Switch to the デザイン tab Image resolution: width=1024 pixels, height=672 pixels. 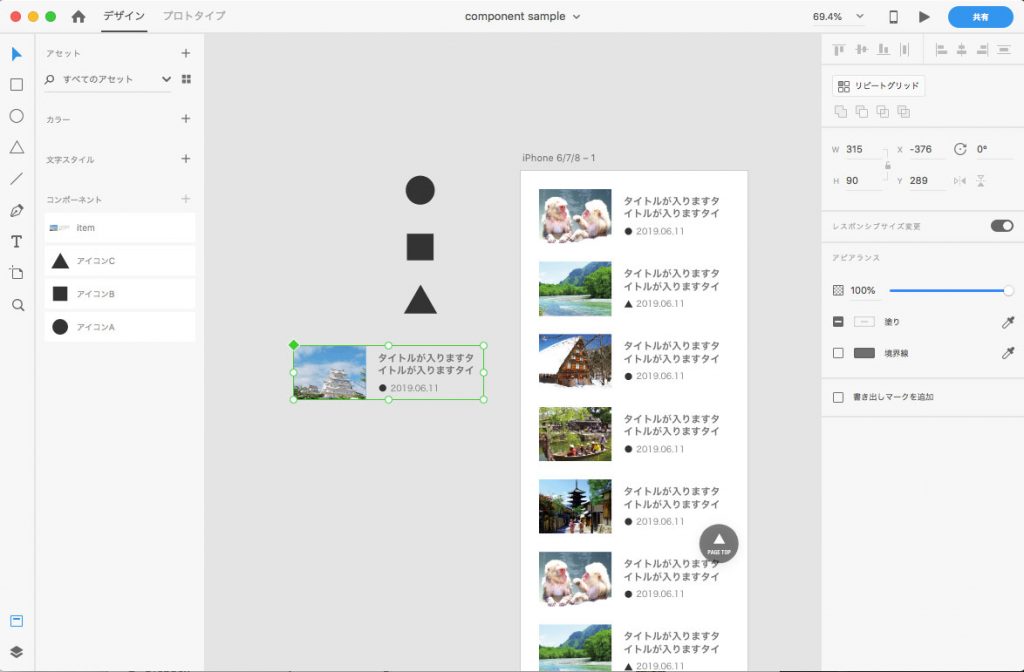click(x=125, y=16)
